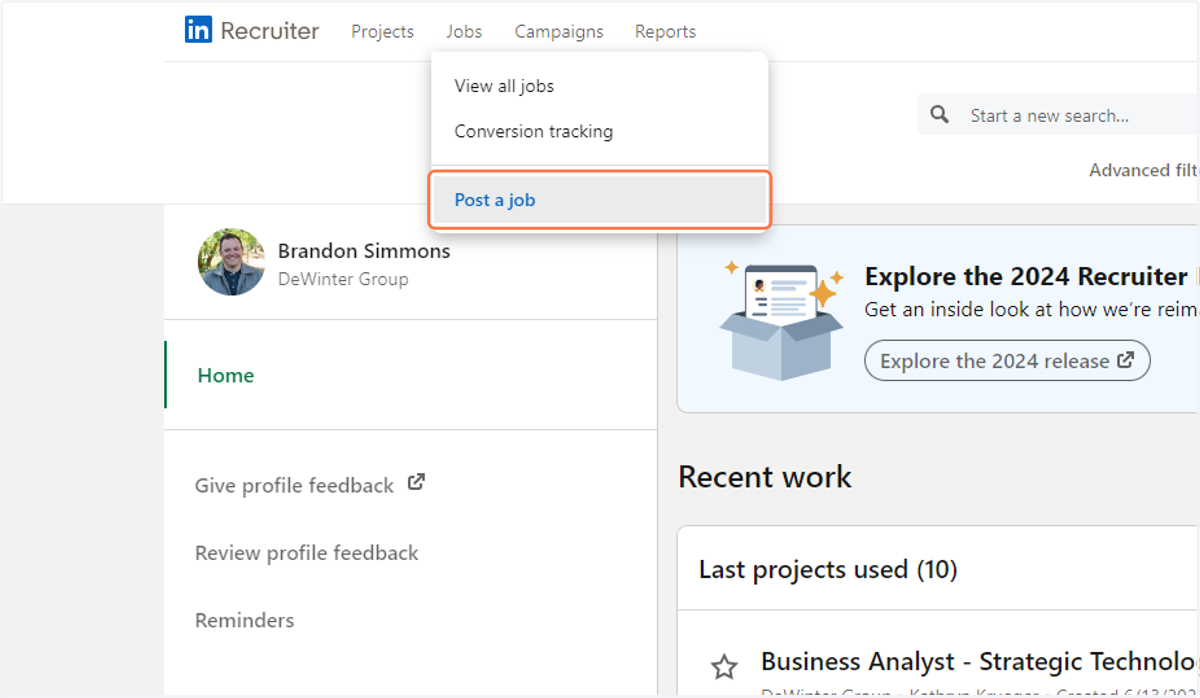This screenshot has width=1200, height=698.
Task: Click Brandon Simmons profile photo
Action: pyautogui.click(x=231, y=262)
